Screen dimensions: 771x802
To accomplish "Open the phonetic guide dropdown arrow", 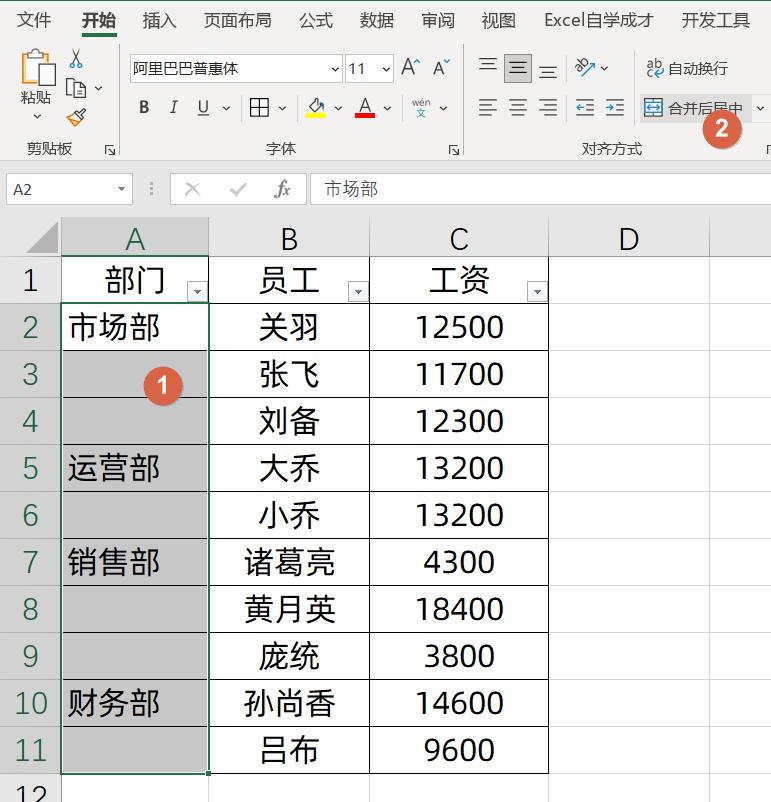I will coord(444,108).
